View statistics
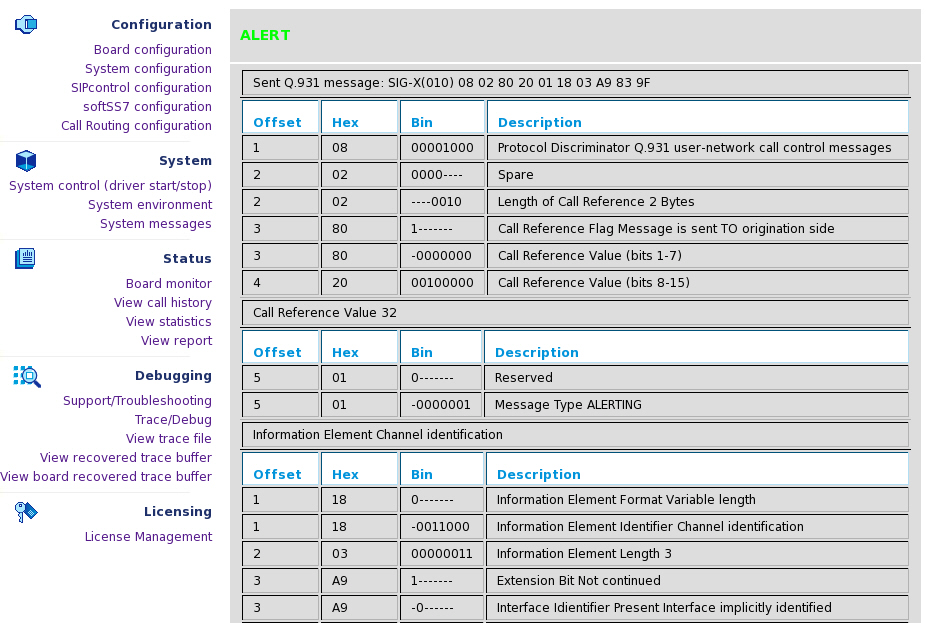The height and width of the screenshot is (623, 926). tap(168, 321)
